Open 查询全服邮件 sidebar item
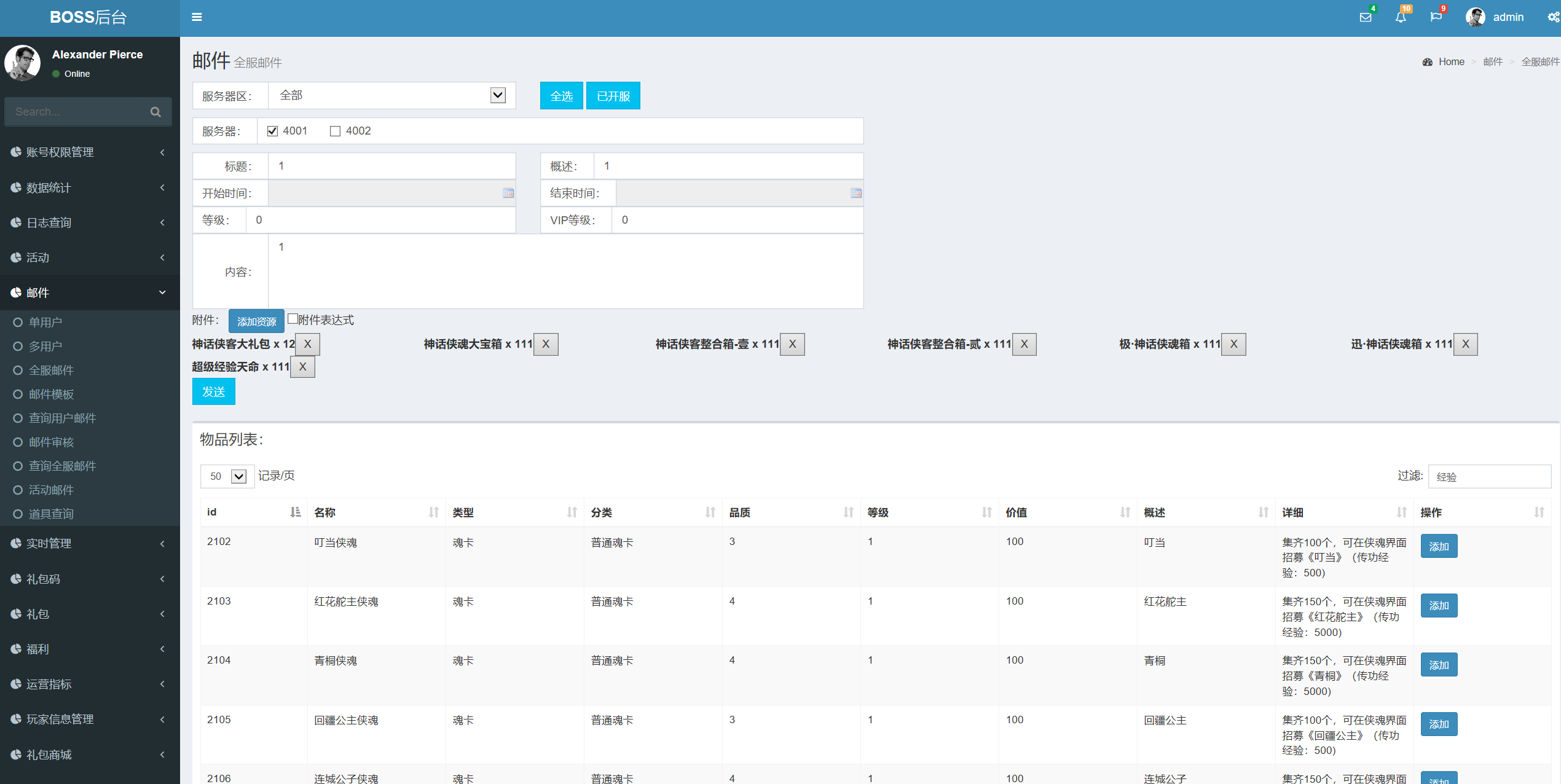The height and width of the screenshot is (784, 1561). pyautogui.click(x=62, y=466)
